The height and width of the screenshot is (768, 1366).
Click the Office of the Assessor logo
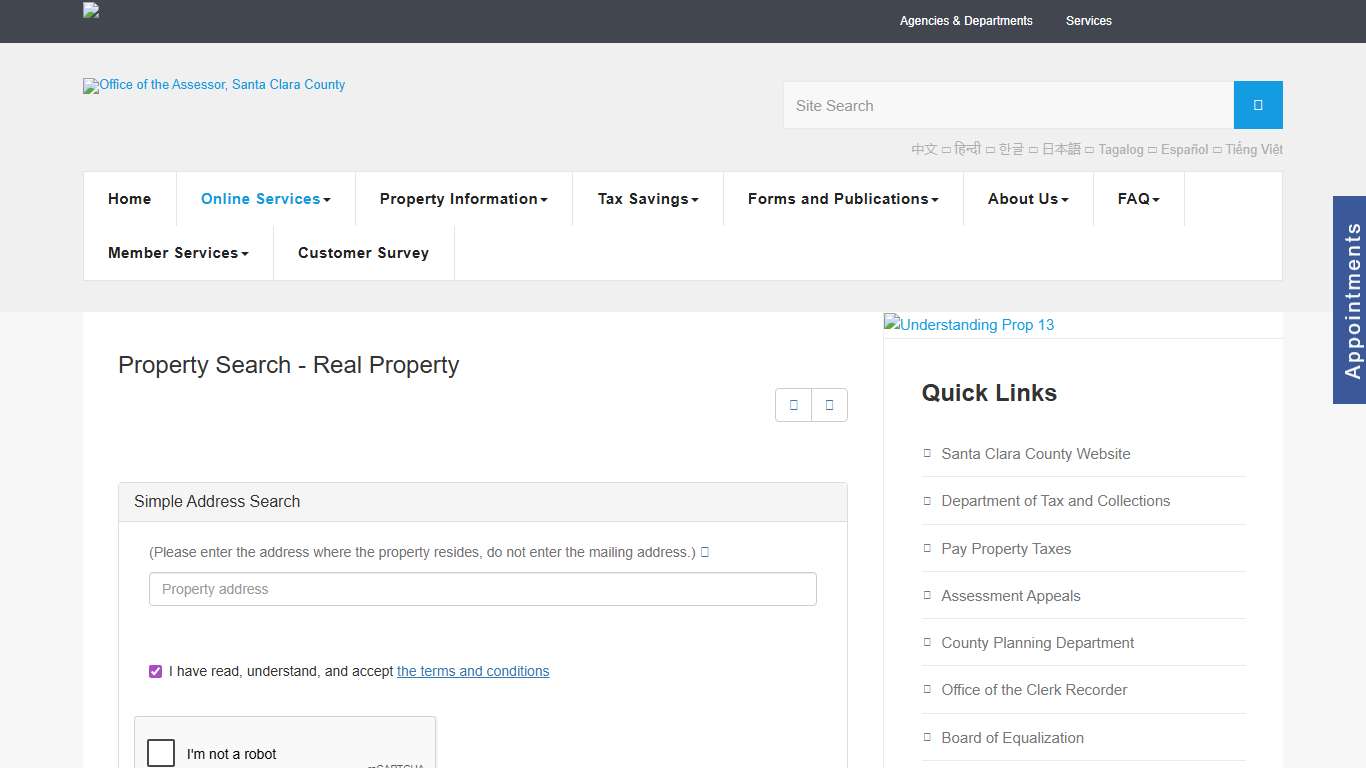click(213, 85)
